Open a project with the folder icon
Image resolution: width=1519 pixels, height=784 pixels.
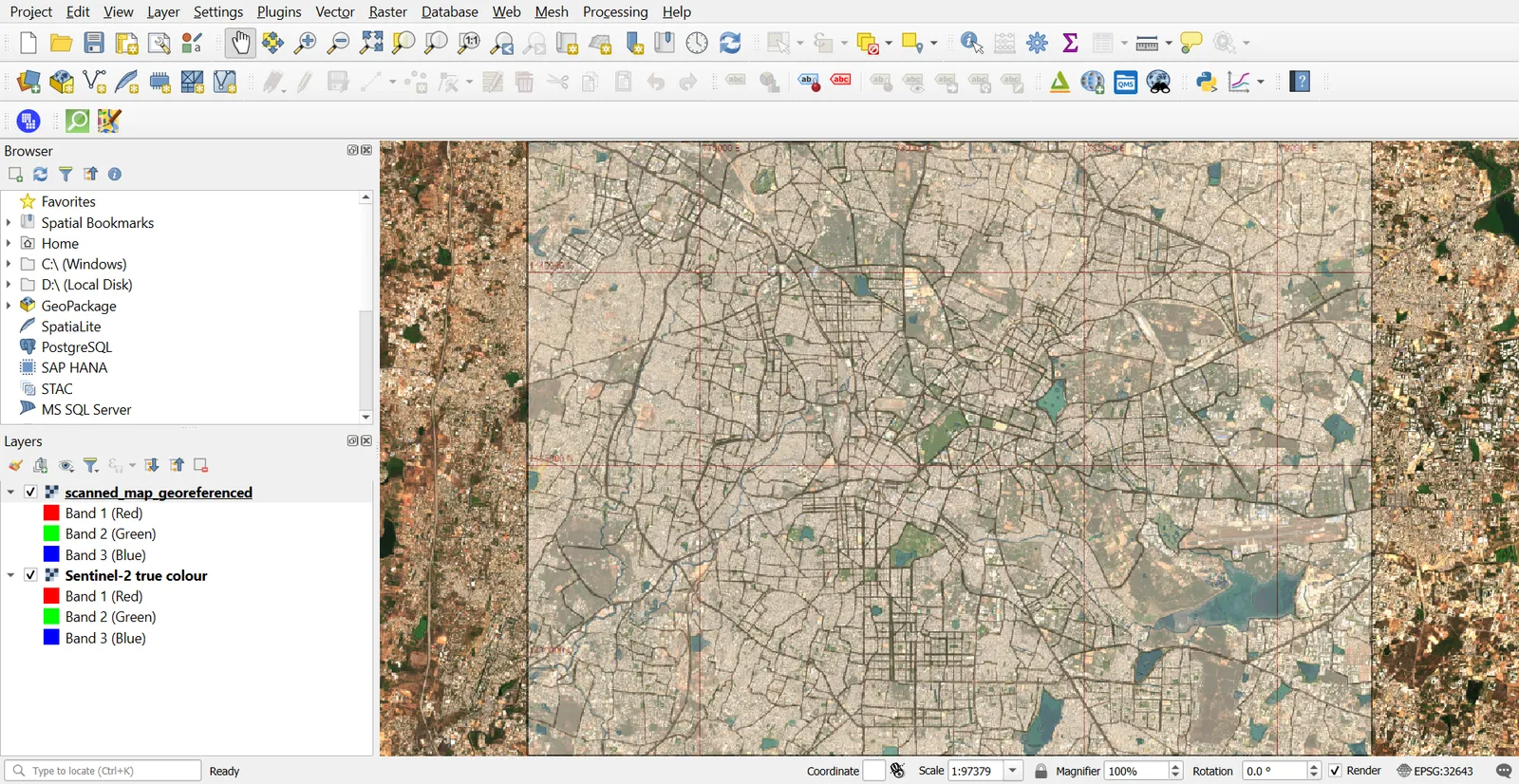point(62,43)
